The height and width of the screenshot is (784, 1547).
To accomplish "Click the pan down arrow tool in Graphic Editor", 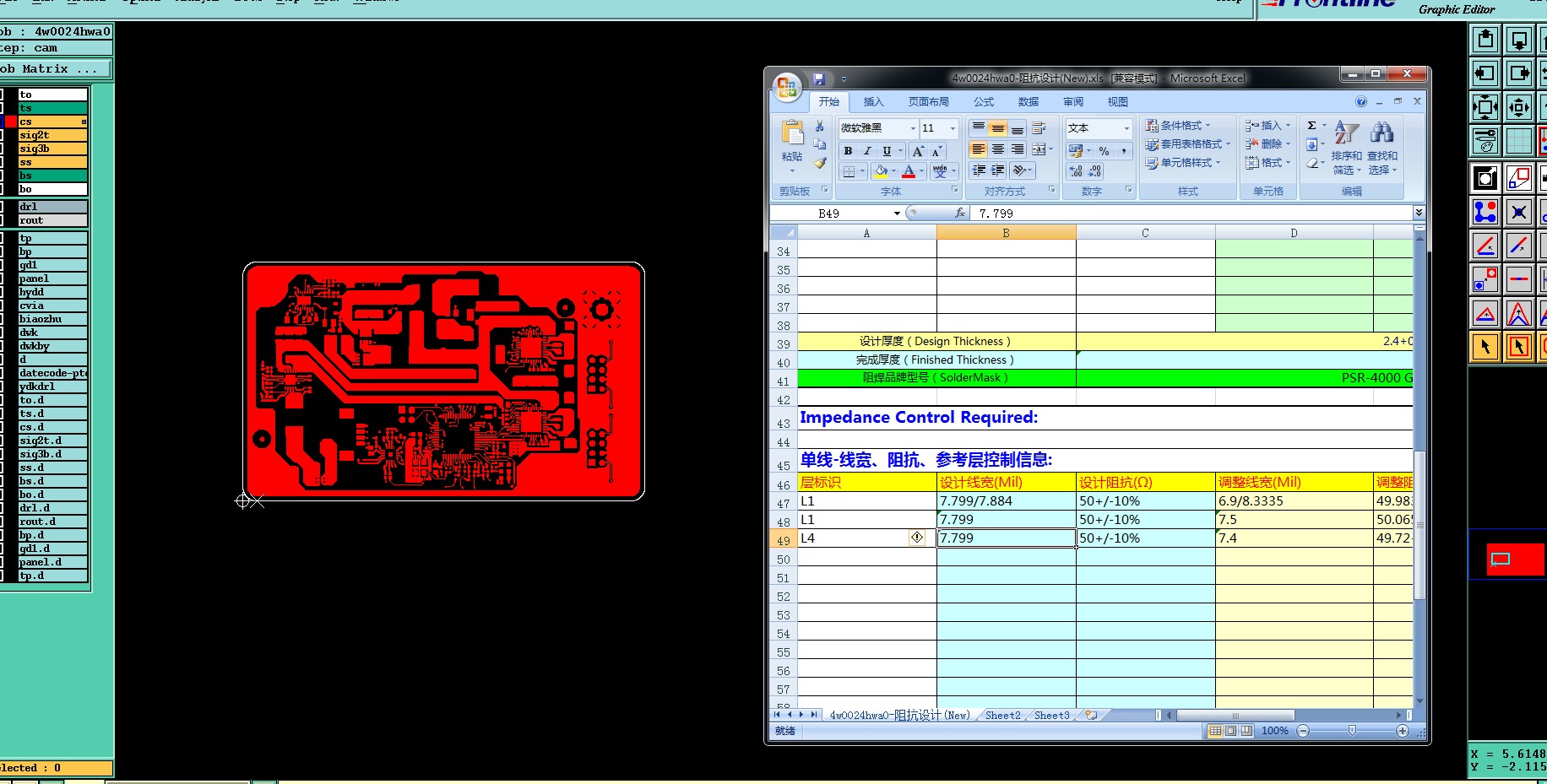I will coord(1519,40).
